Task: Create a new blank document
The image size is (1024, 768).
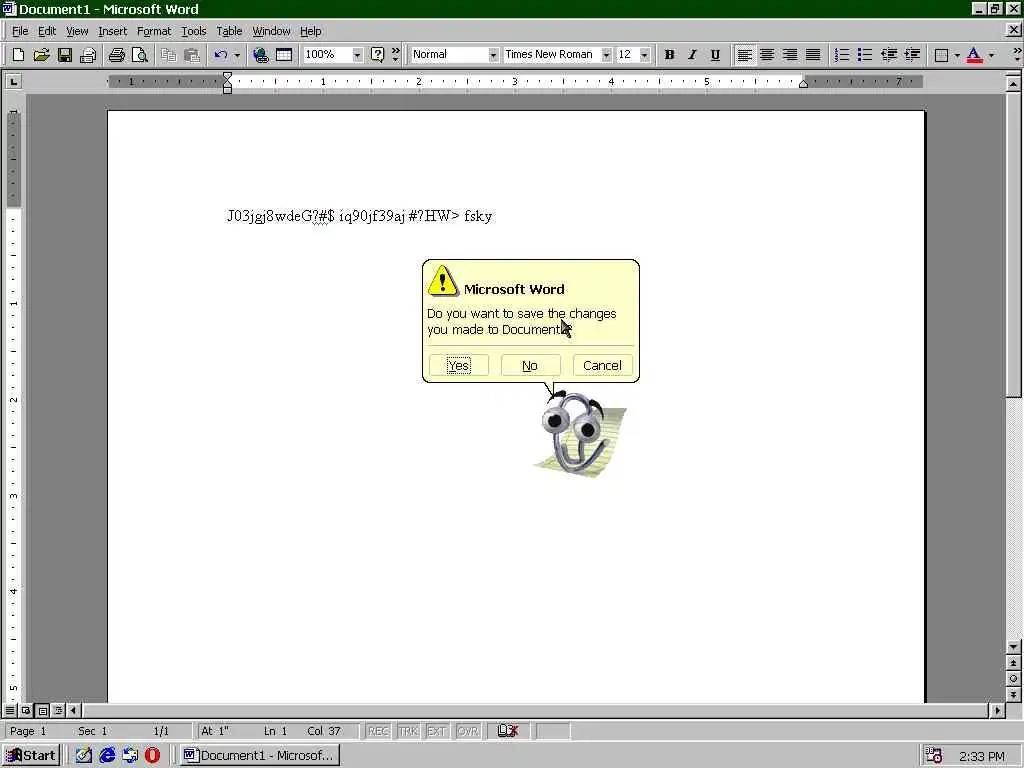Action: coord(18,55)
